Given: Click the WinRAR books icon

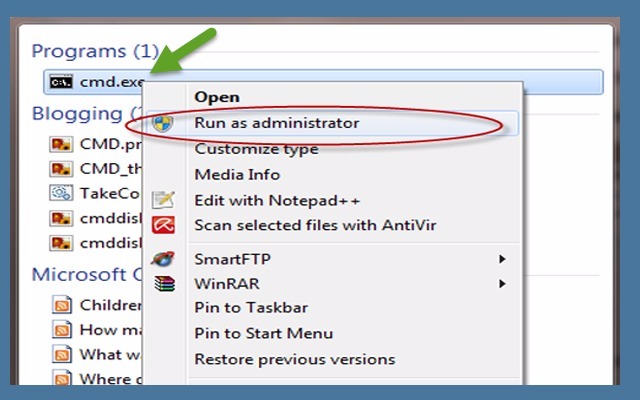Looking at the screenshot, I should coord(163,284).
